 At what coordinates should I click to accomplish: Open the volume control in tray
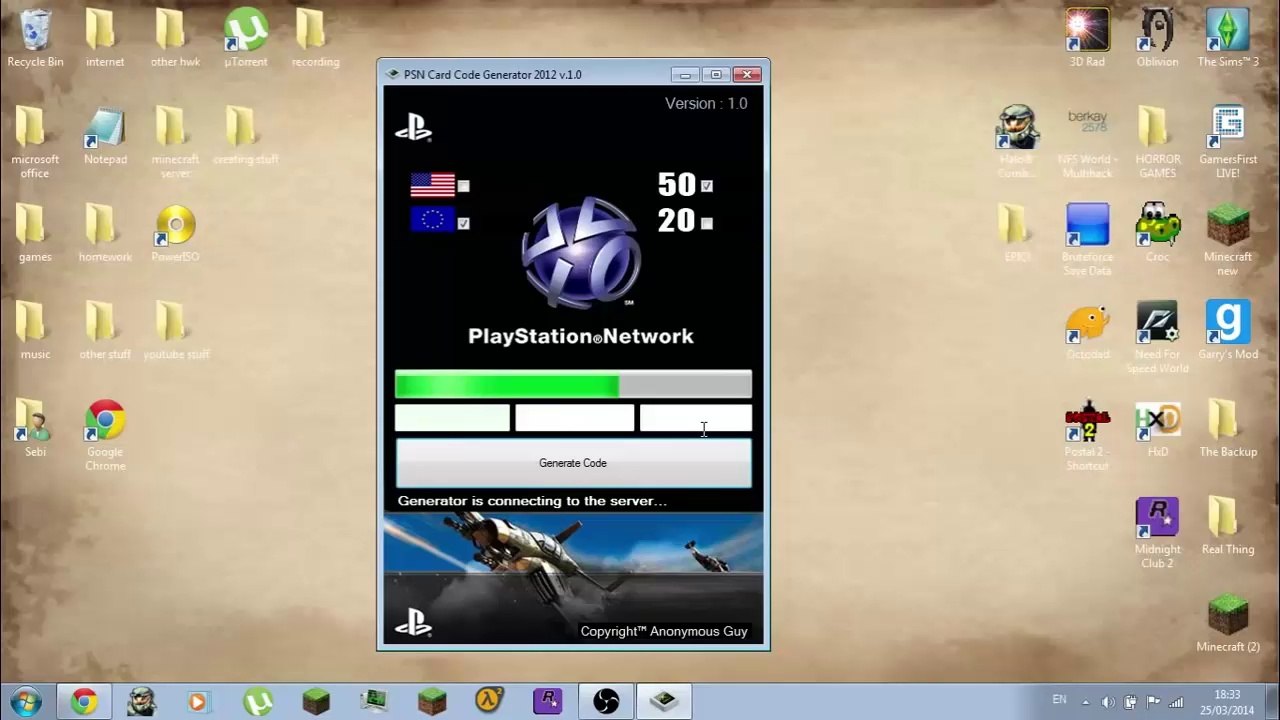click(1108, 702)
